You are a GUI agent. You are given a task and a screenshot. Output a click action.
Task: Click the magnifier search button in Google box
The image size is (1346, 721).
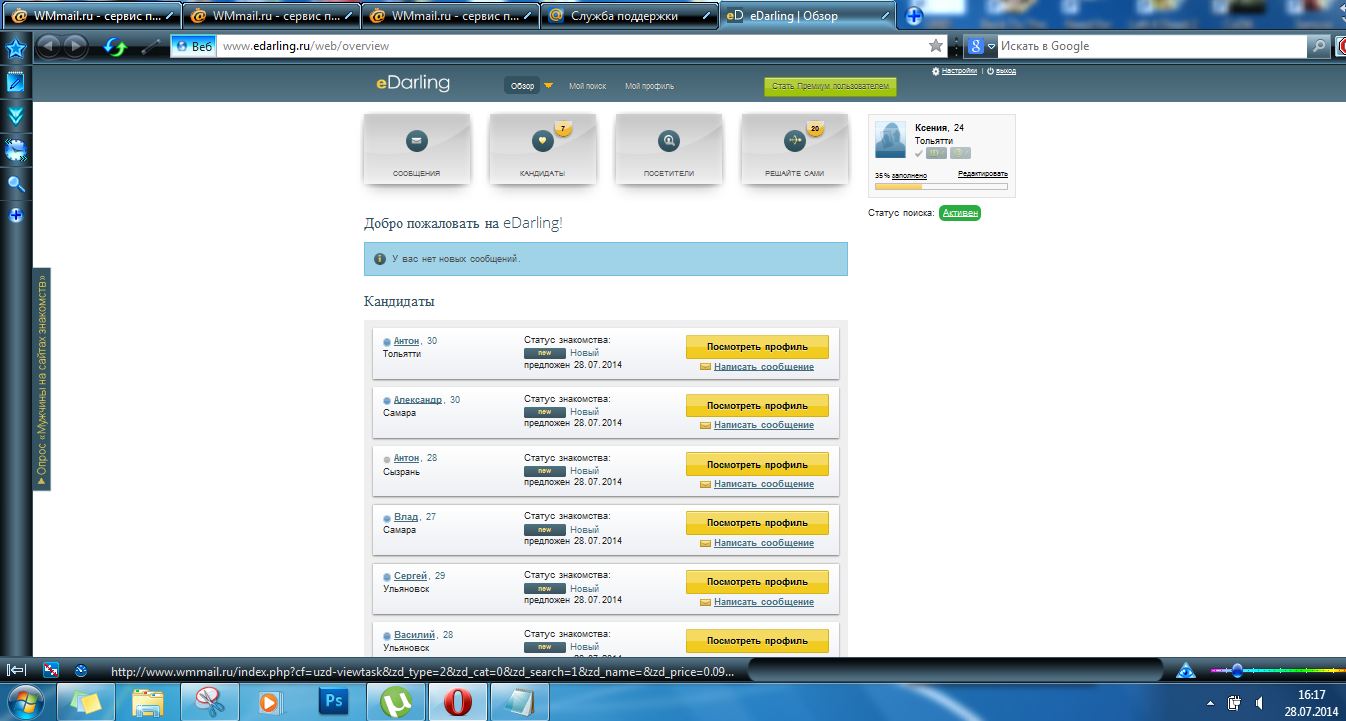pyautogui.click(x=1320, y=46)
